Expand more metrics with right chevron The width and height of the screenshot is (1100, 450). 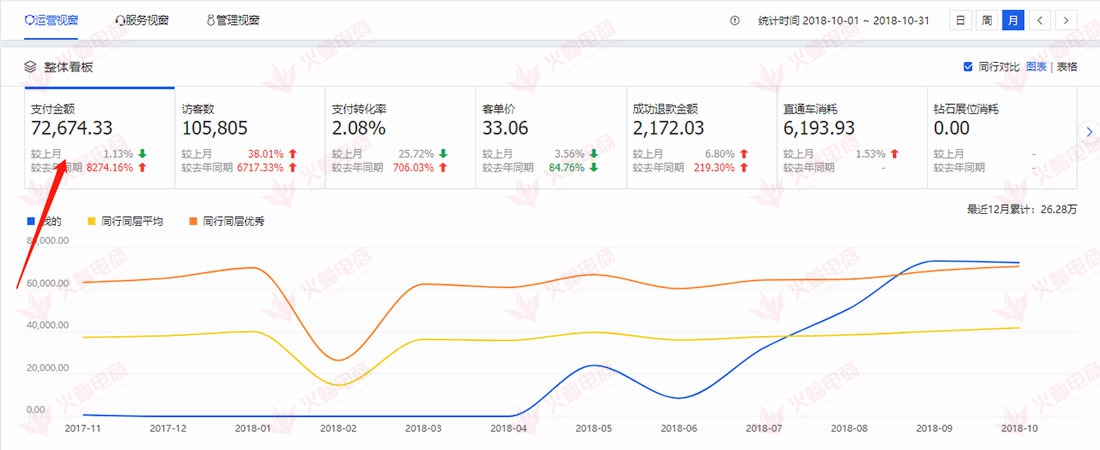[x=1090, y=132]
